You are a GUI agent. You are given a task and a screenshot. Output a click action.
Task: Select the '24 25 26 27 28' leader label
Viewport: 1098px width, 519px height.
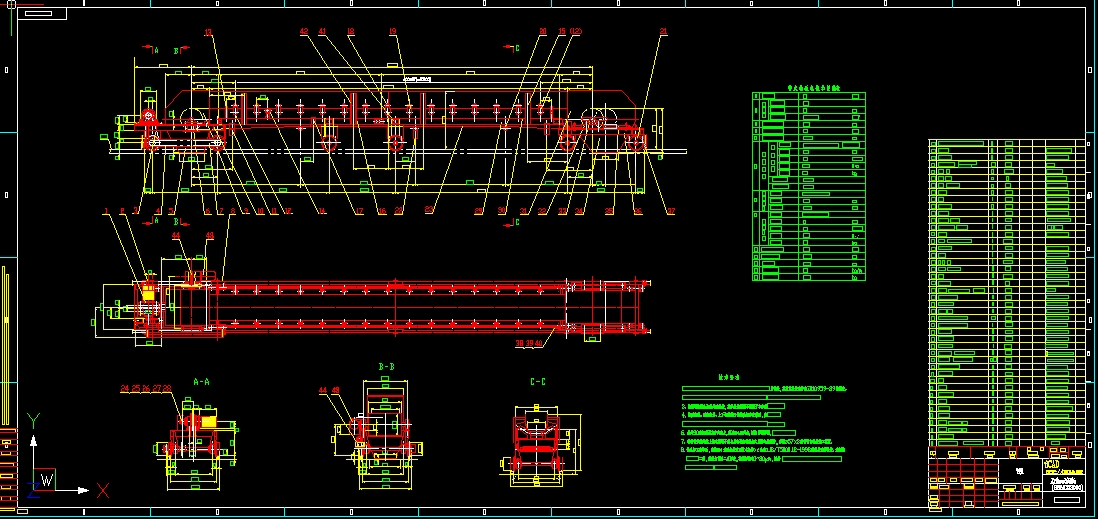click(x=146, y=388)
